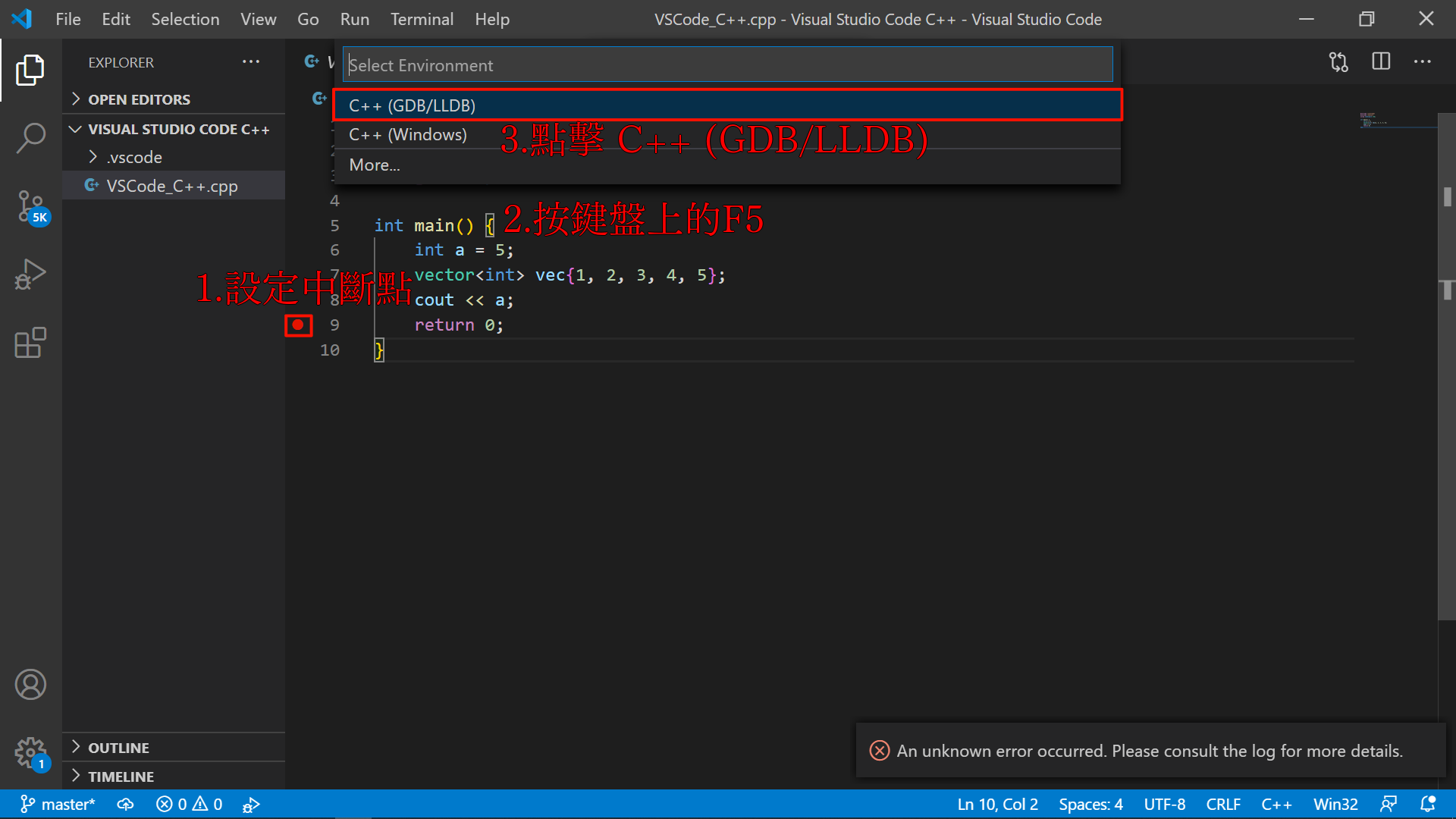Expand the OUTLINE section
Screen dimensions: 1456x819
[x=118, y=748]
